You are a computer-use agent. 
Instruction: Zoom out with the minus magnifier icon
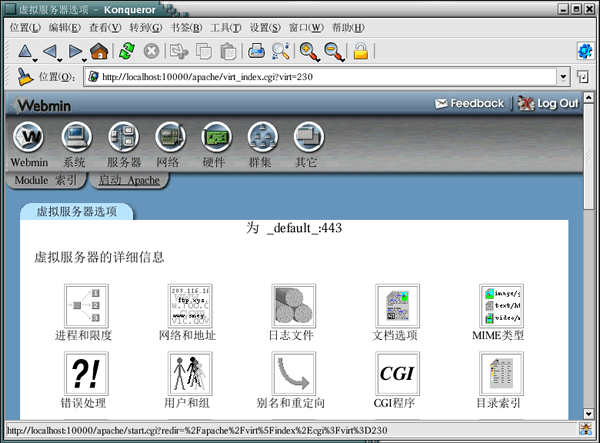334,52
